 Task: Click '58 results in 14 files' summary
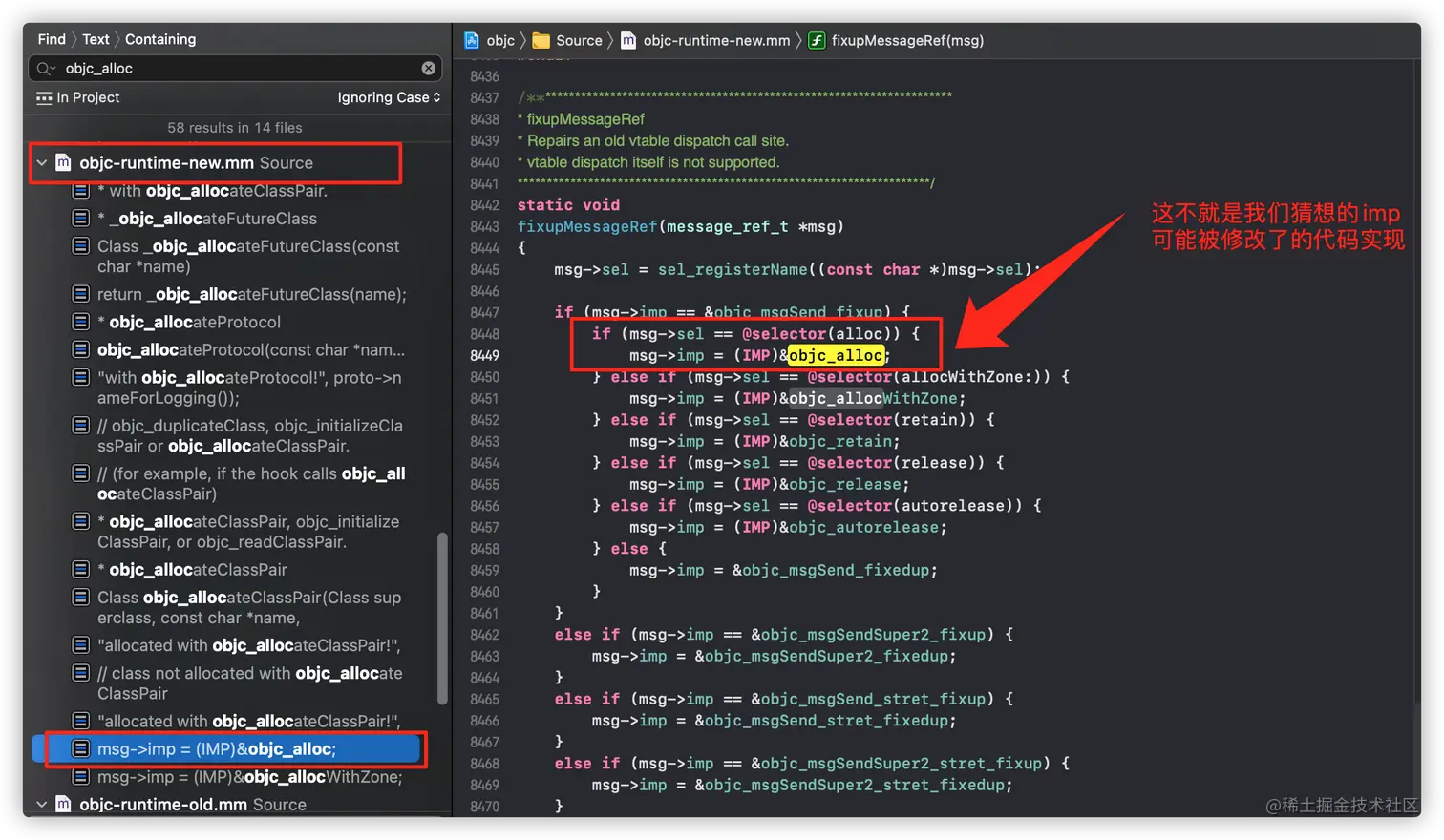[x=235, y=128]
